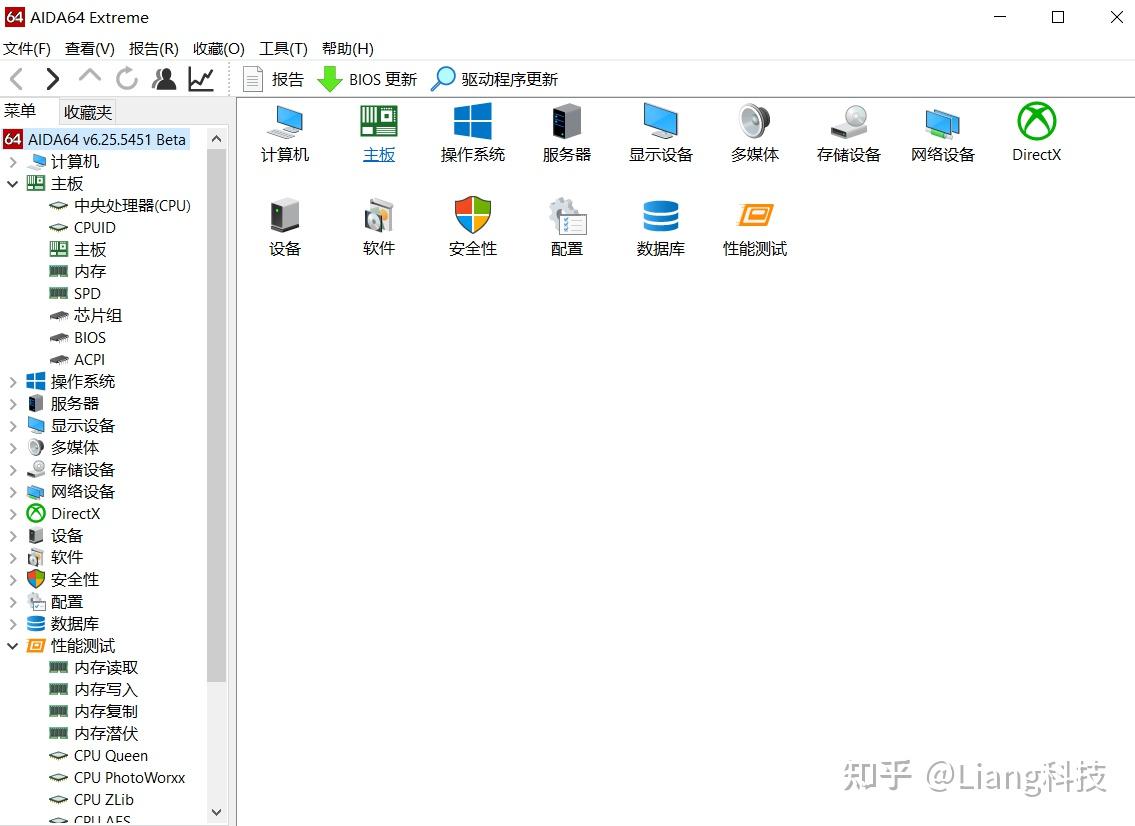The width and height of the screenshot is (1135, 826).
Task: Open the 存储设备 drive icon in main panel
Action: point(848,134)
